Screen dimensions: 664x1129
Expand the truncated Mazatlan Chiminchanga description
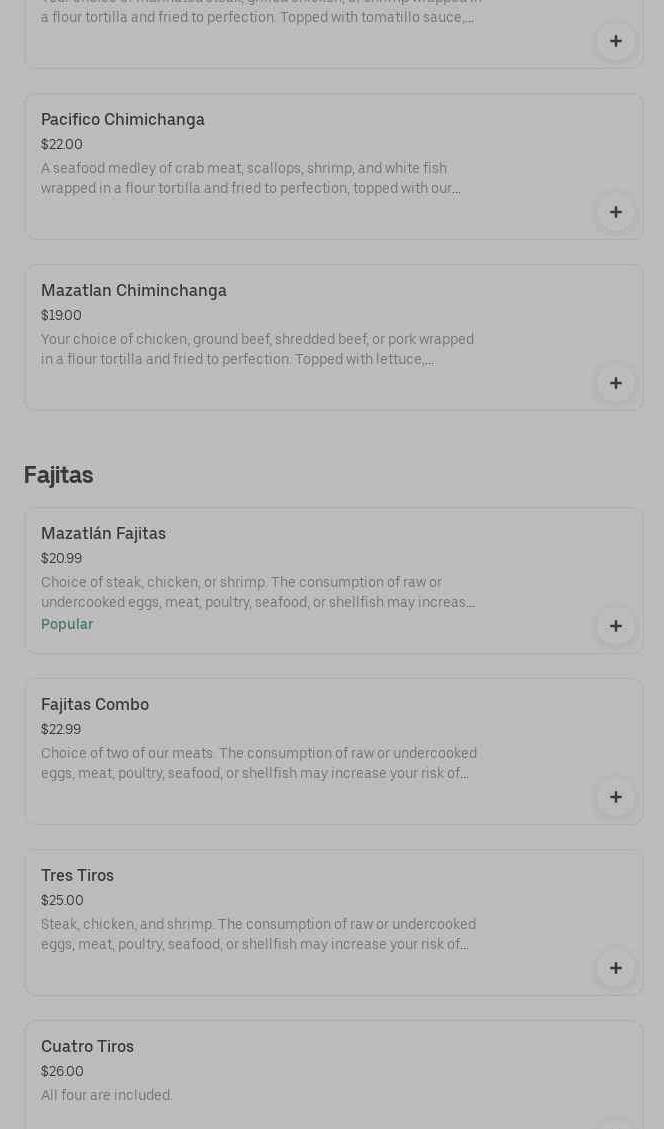[257, 350]
